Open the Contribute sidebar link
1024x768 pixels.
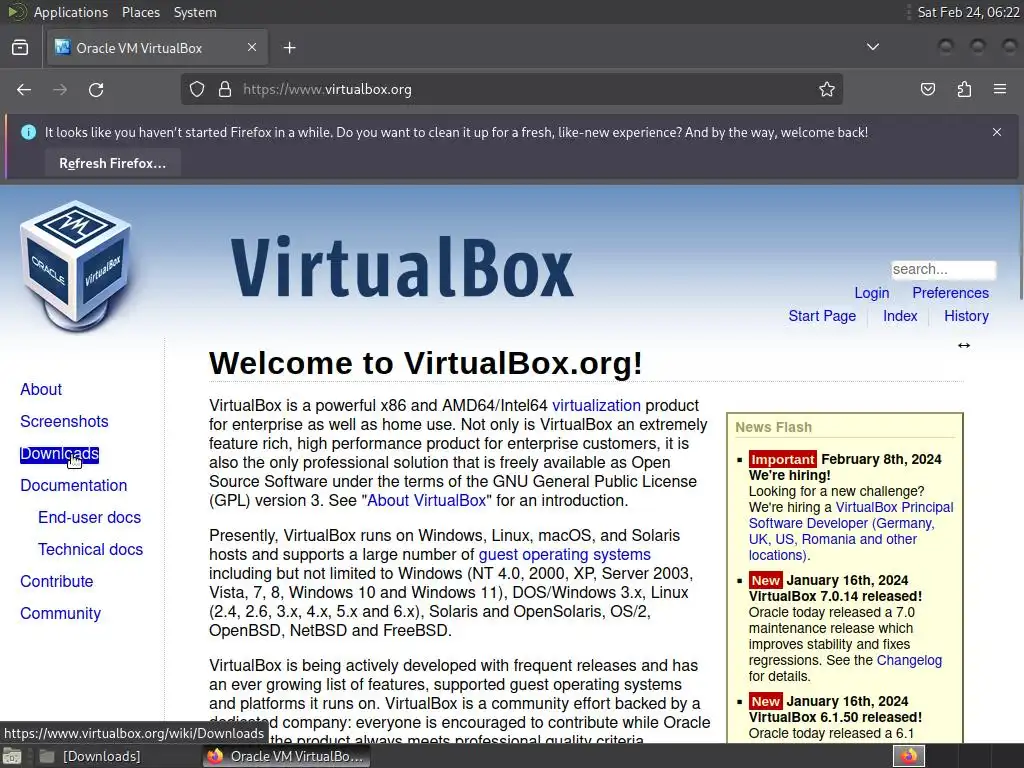coord(57,581)
